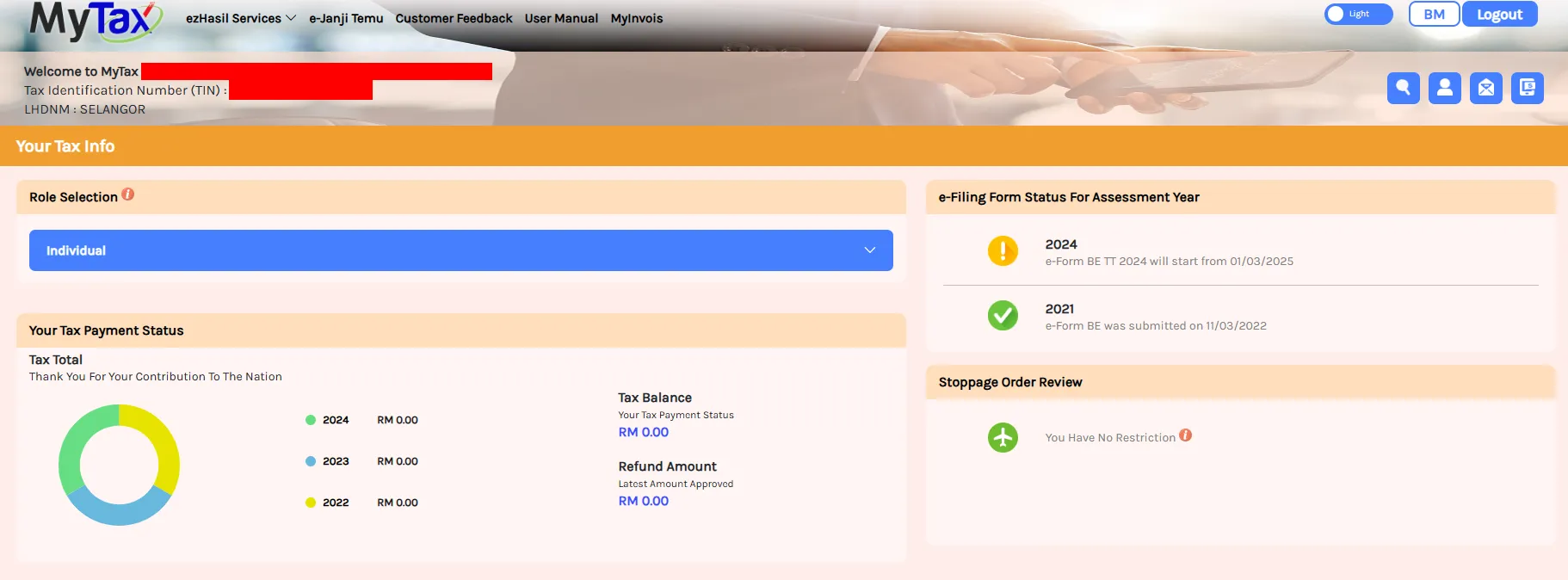This screenshot has width=1568, height=580.
Task: Click 'LHDNM : SELANGOR' text
Action: [x=84, y=109]
